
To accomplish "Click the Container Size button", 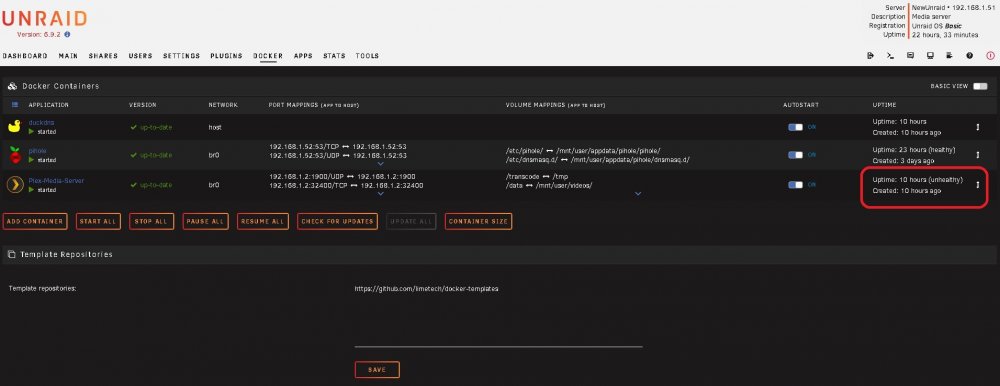I will click(478, 221).
